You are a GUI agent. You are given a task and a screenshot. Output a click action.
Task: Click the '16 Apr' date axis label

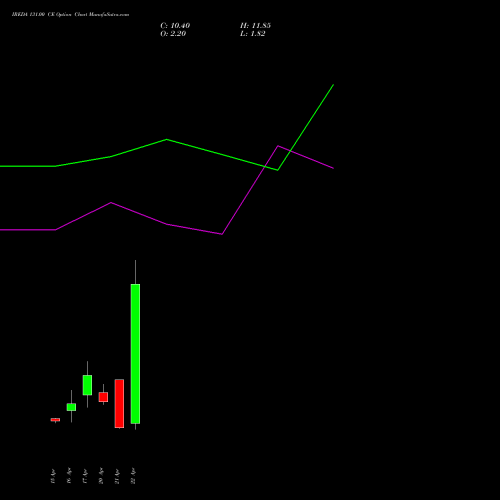pyautogui.click(x=69, y=476)
